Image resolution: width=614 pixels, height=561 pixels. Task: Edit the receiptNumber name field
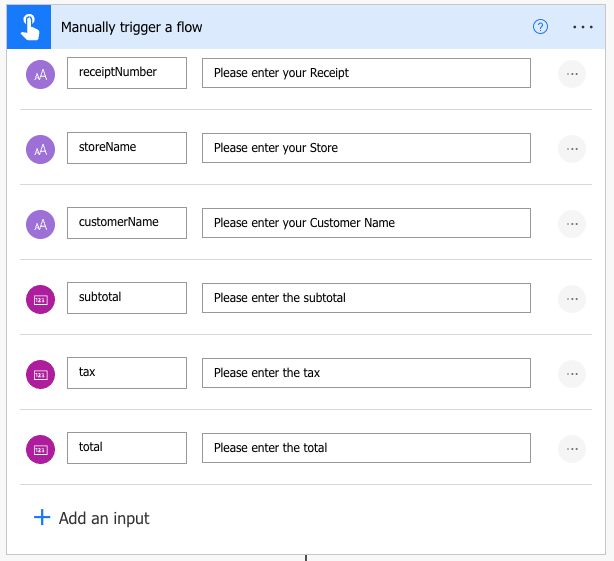click(x=126, y=73)
